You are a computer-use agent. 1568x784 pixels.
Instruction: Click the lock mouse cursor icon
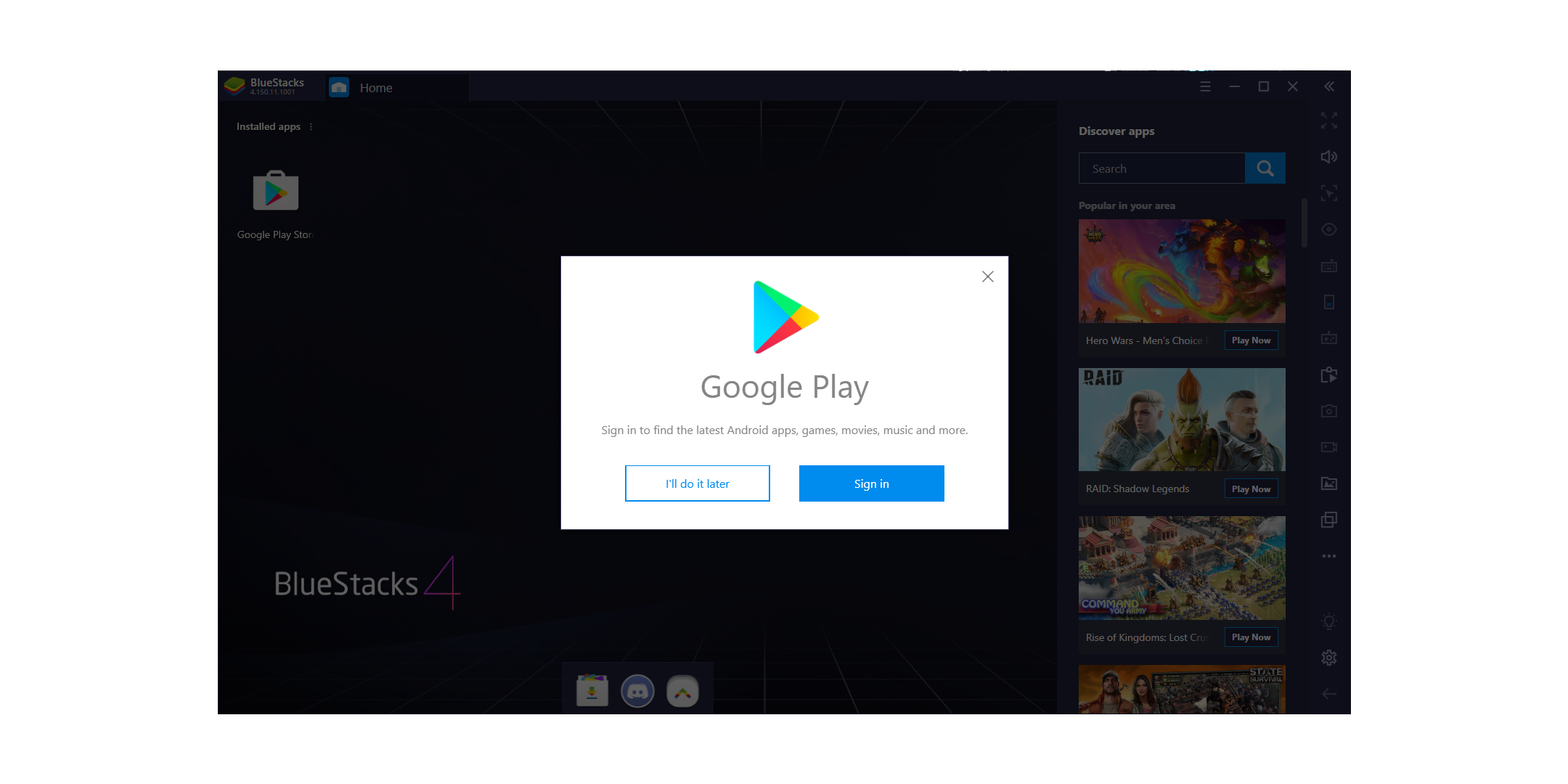(x=1328, y=193)
